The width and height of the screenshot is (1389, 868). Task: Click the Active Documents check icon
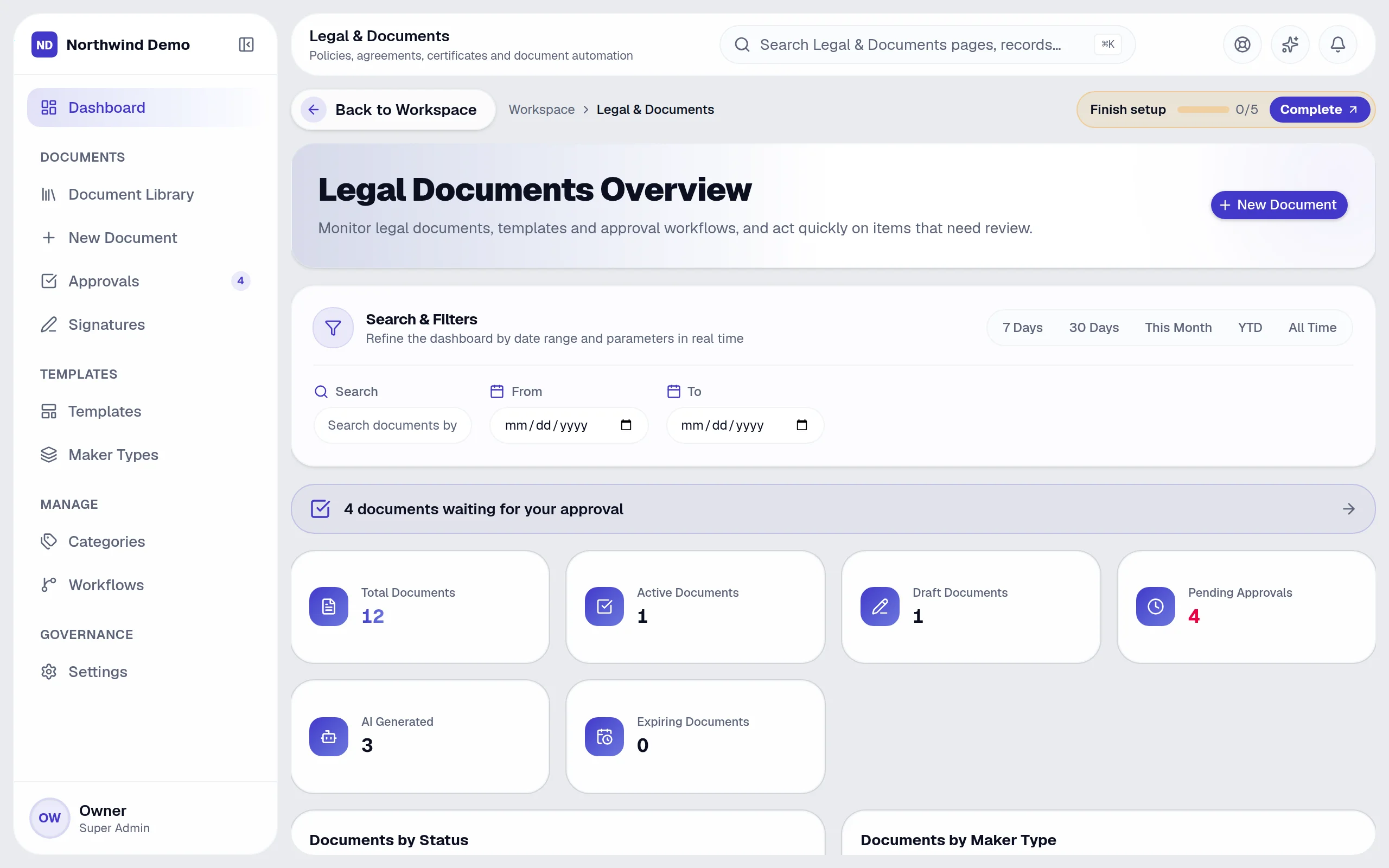tap(604, 606)
